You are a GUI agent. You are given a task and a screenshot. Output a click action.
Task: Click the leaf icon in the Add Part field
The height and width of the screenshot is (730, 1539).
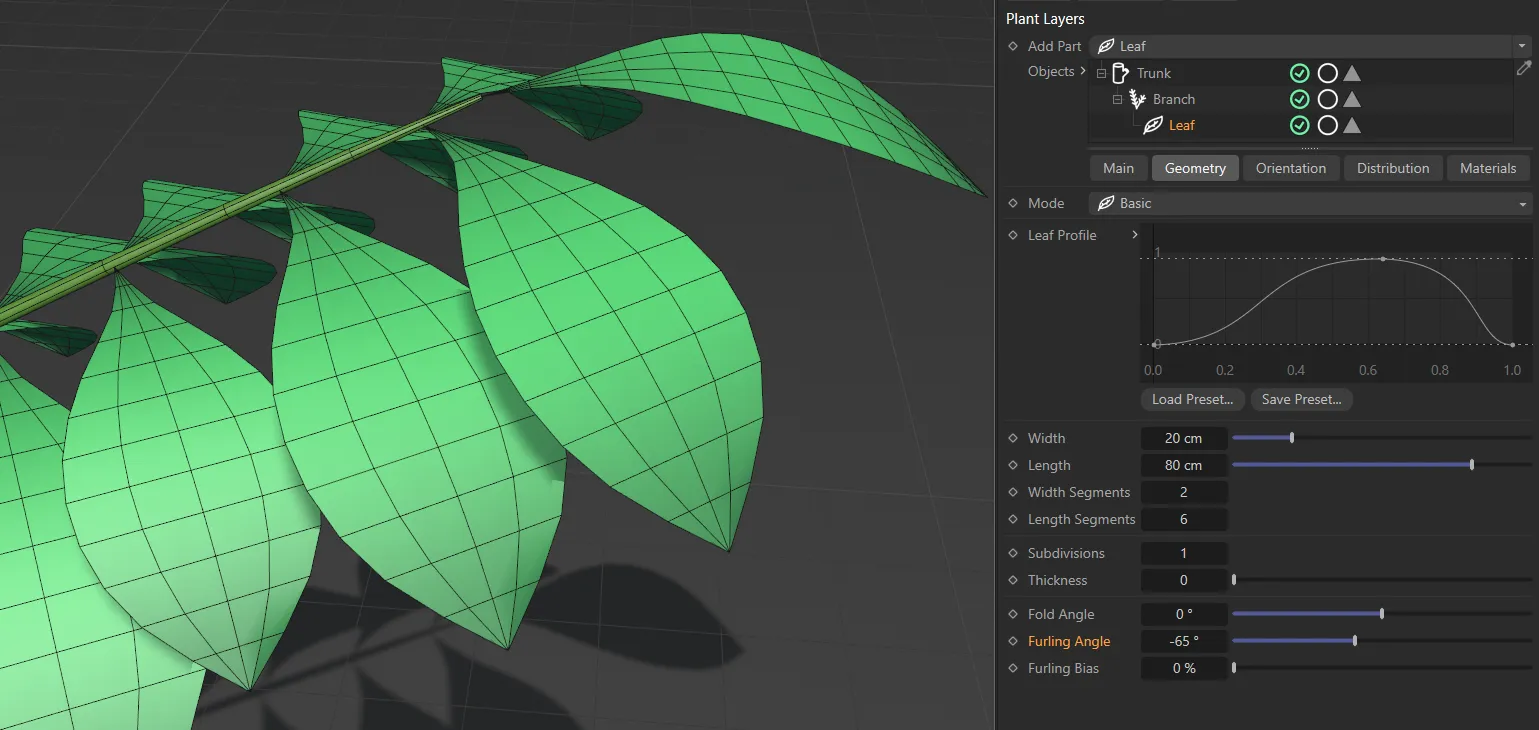[1105, 45]
